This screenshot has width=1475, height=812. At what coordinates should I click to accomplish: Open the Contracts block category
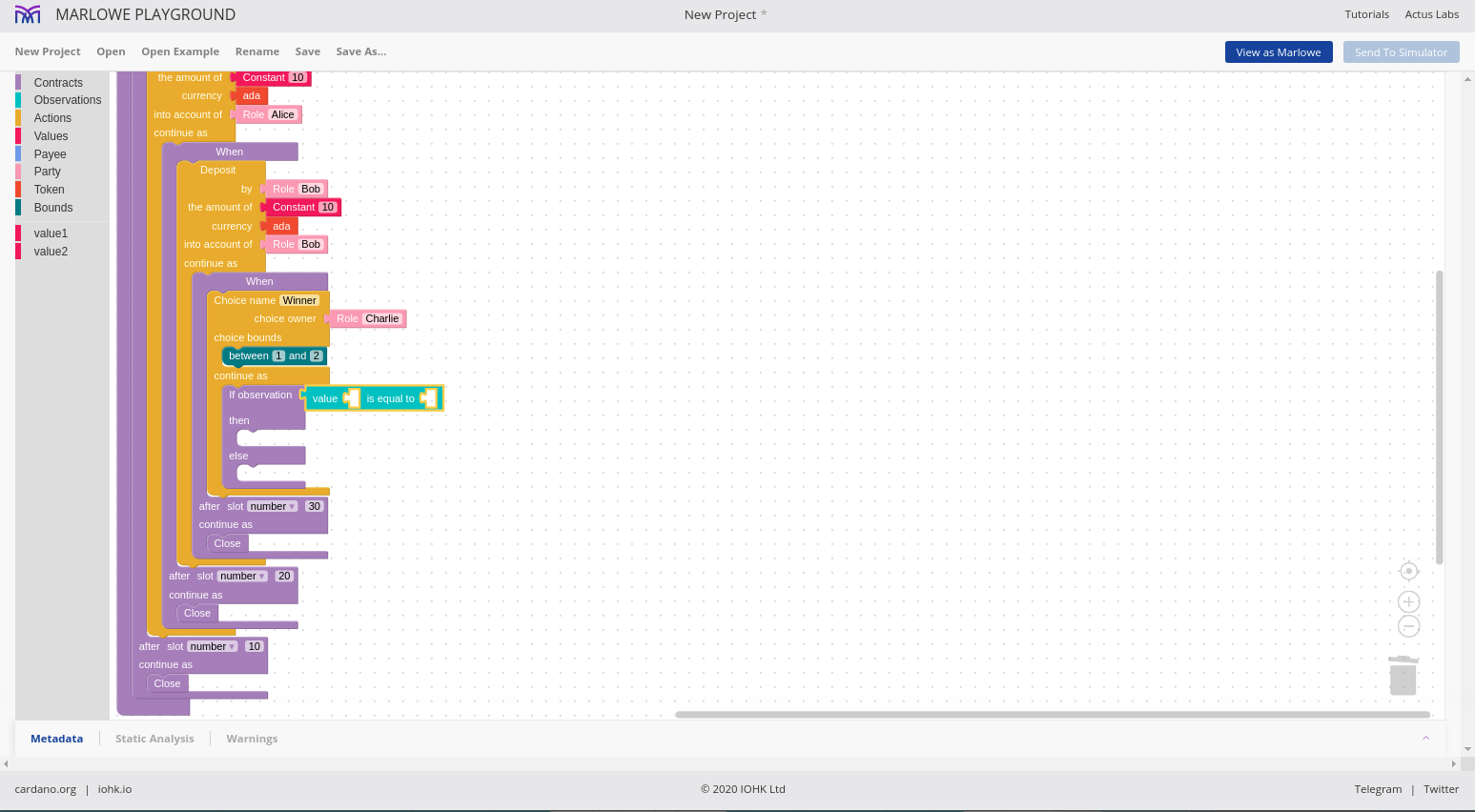click(x=58, y=83)
